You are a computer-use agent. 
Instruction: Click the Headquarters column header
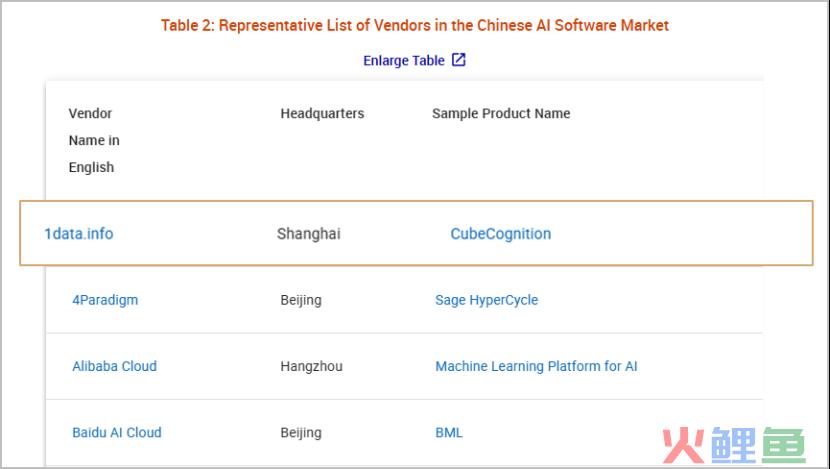[x=322, y=113]
